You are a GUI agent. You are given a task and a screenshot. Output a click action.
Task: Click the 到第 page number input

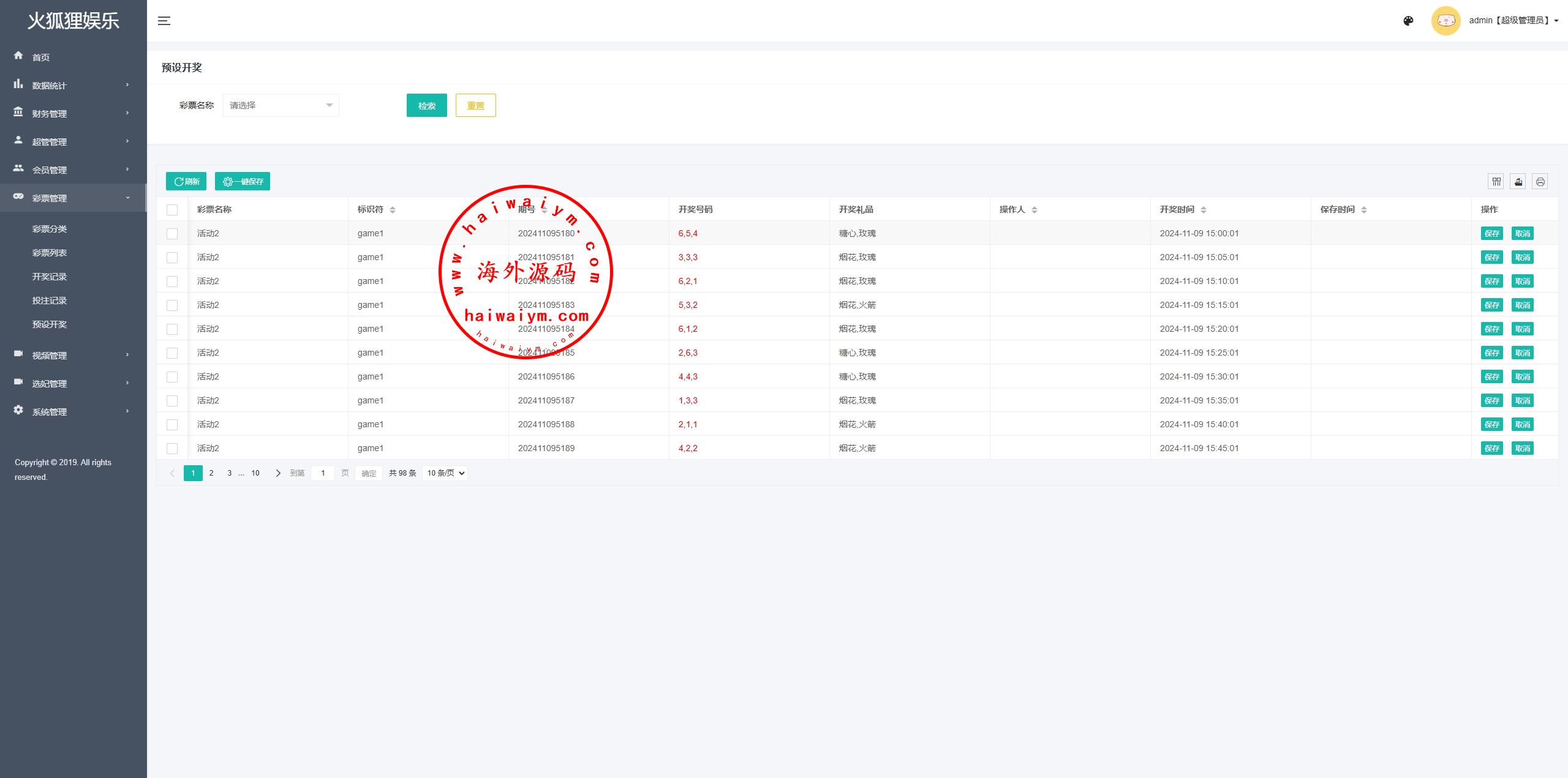point(323,473)
